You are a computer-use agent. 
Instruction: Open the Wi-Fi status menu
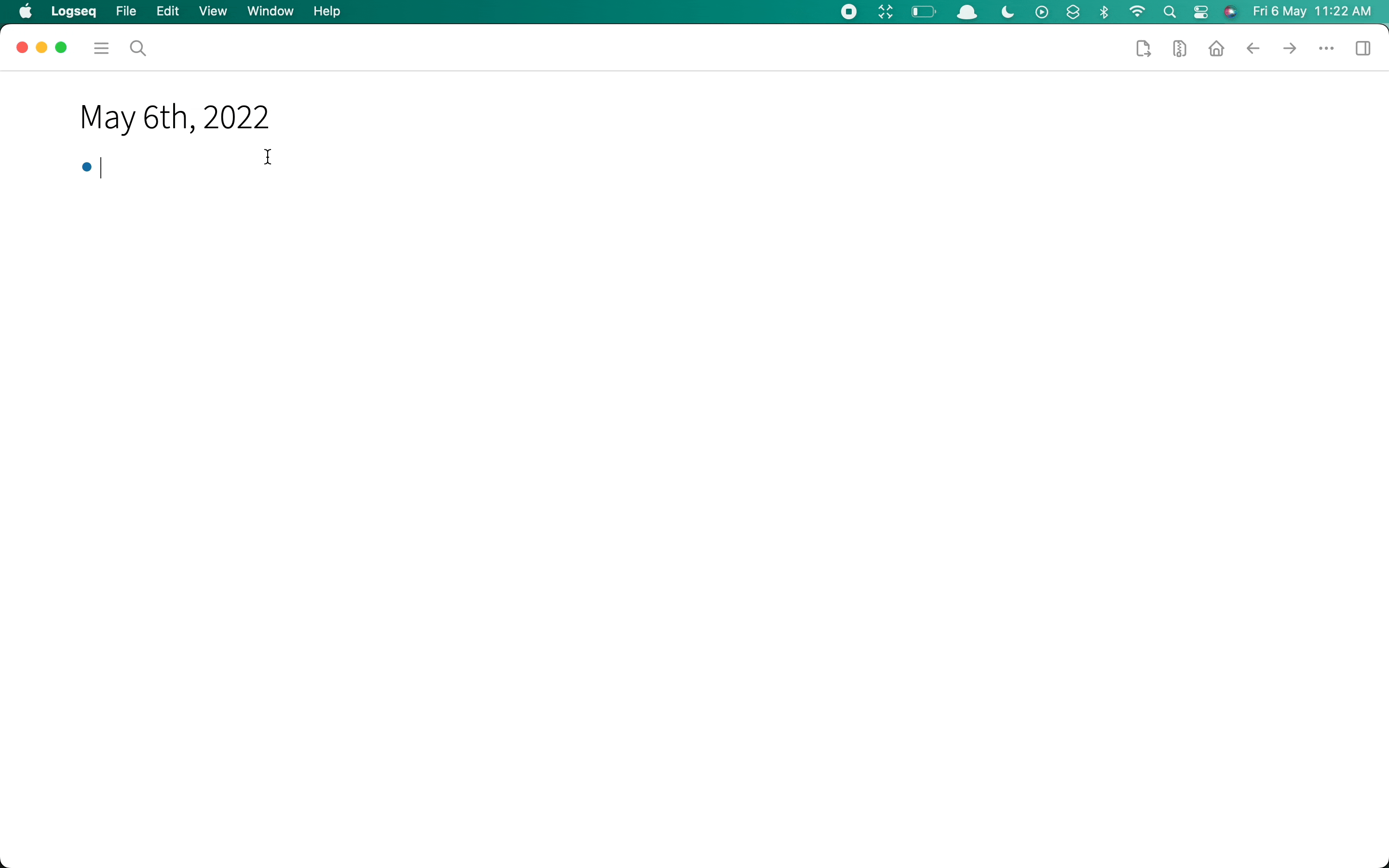pyautogui.click(x=1138, y=12)
